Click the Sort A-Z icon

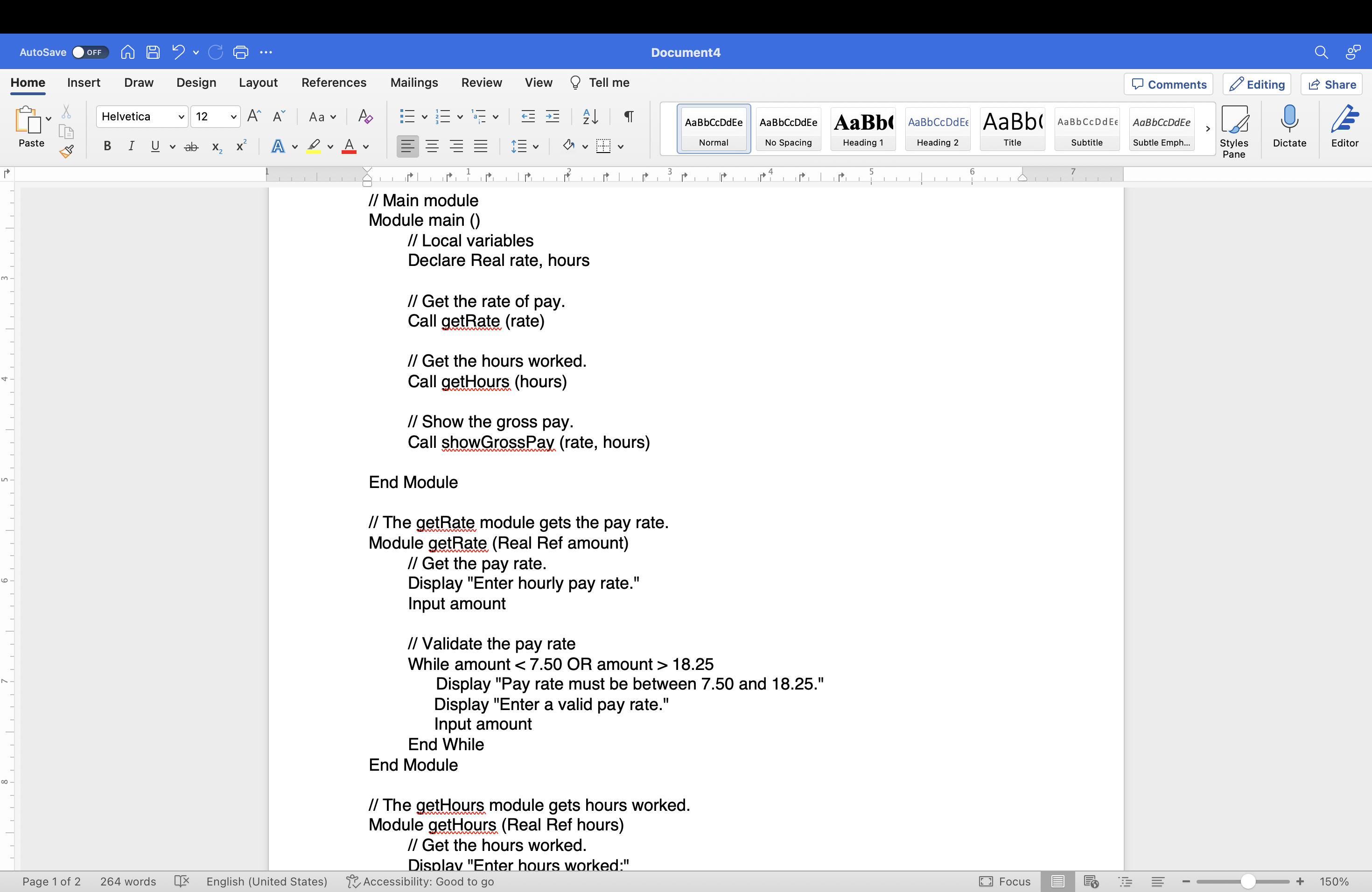pos(590,117)
